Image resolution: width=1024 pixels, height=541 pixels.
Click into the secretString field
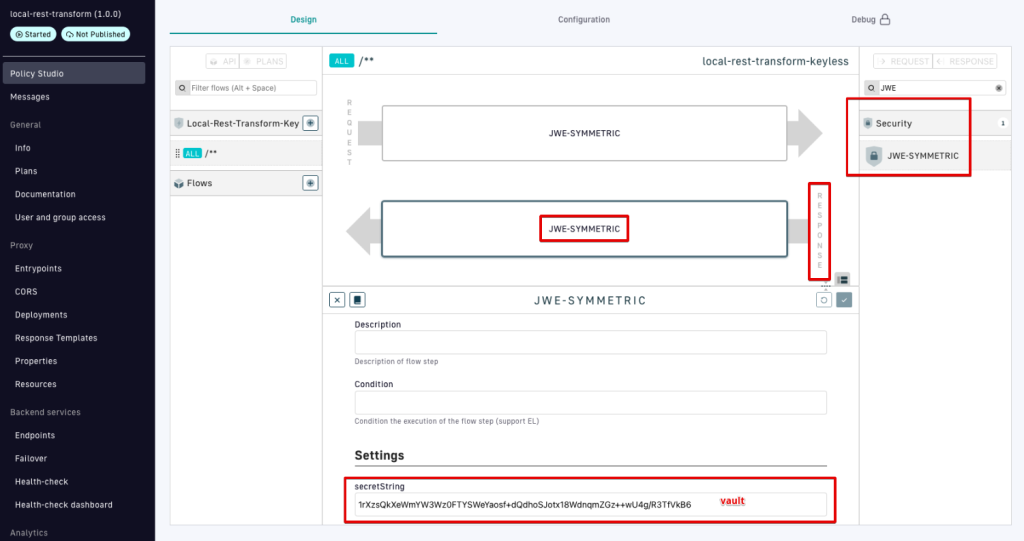click(590, 504)
